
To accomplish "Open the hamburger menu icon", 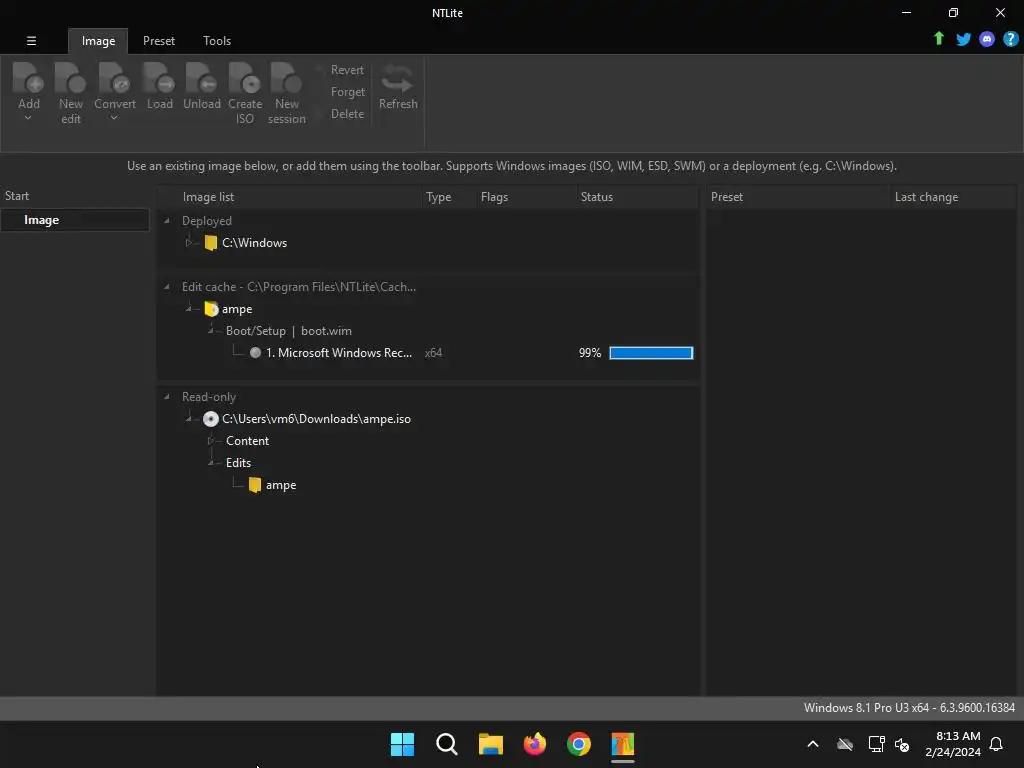I will coord(31,40).
